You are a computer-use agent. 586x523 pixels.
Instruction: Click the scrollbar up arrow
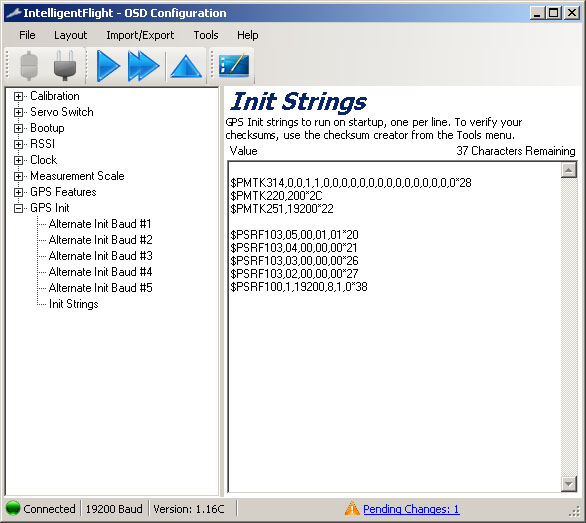point(569,170)
